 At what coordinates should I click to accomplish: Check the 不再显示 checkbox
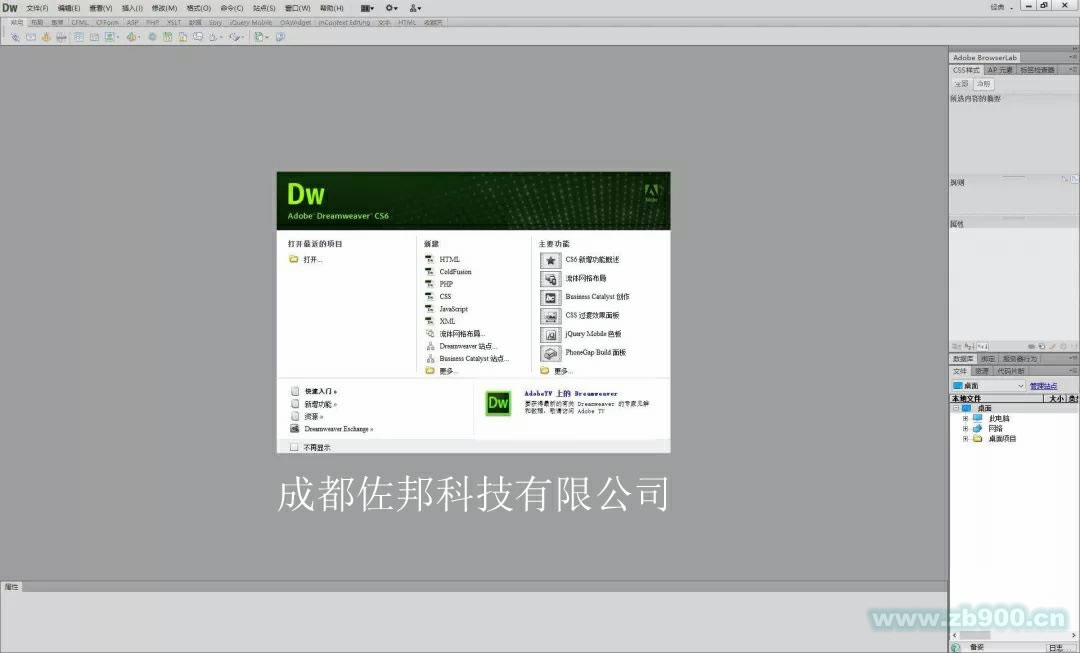point(294,447)
